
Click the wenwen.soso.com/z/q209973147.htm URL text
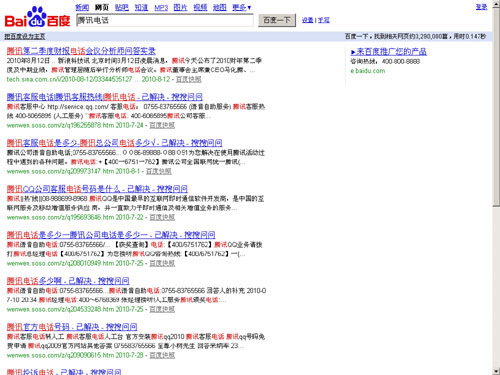pyautogui.click(x=60, y=171)
